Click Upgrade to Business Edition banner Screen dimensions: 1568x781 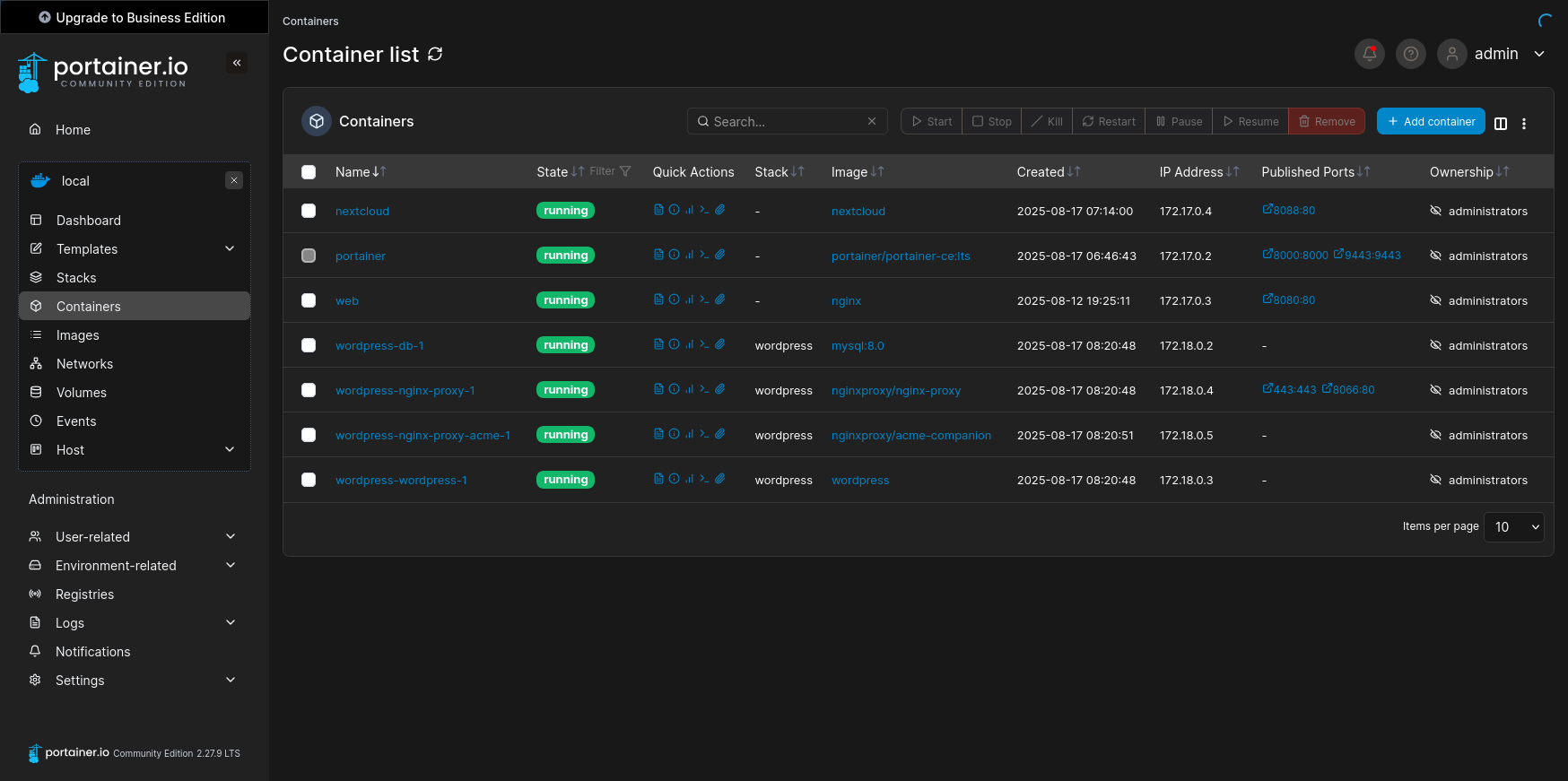[x=133, y=17]
